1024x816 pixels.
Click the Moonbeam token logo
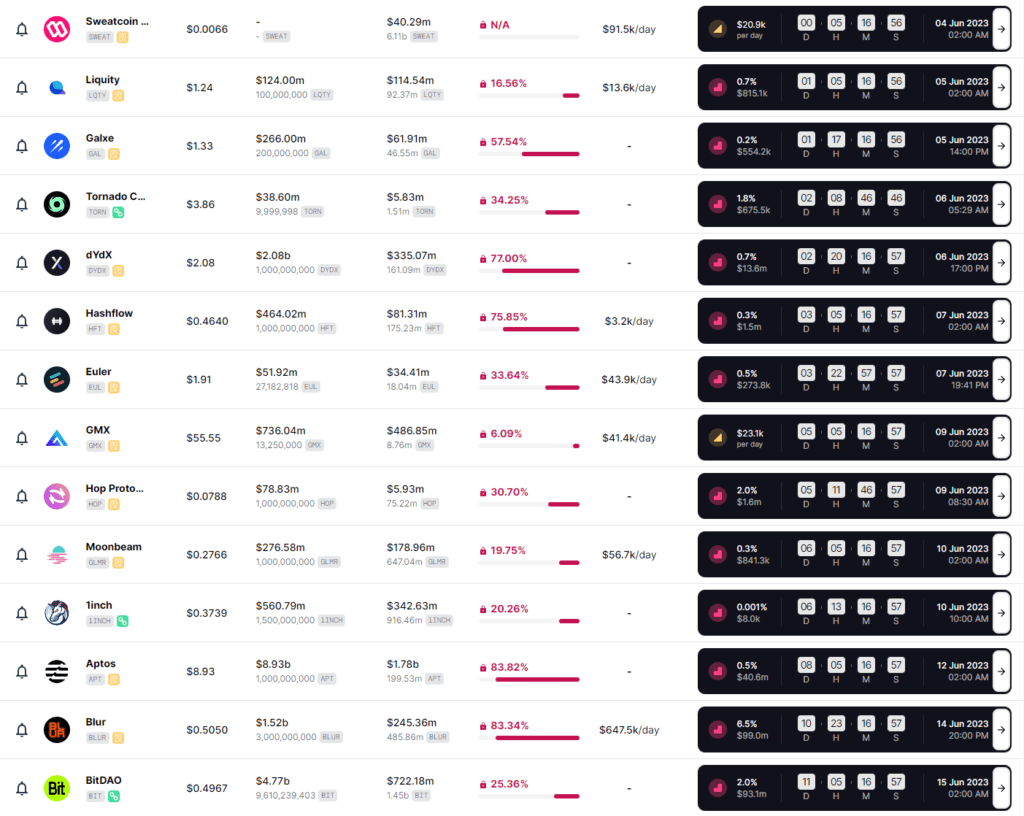click(57, 555)
